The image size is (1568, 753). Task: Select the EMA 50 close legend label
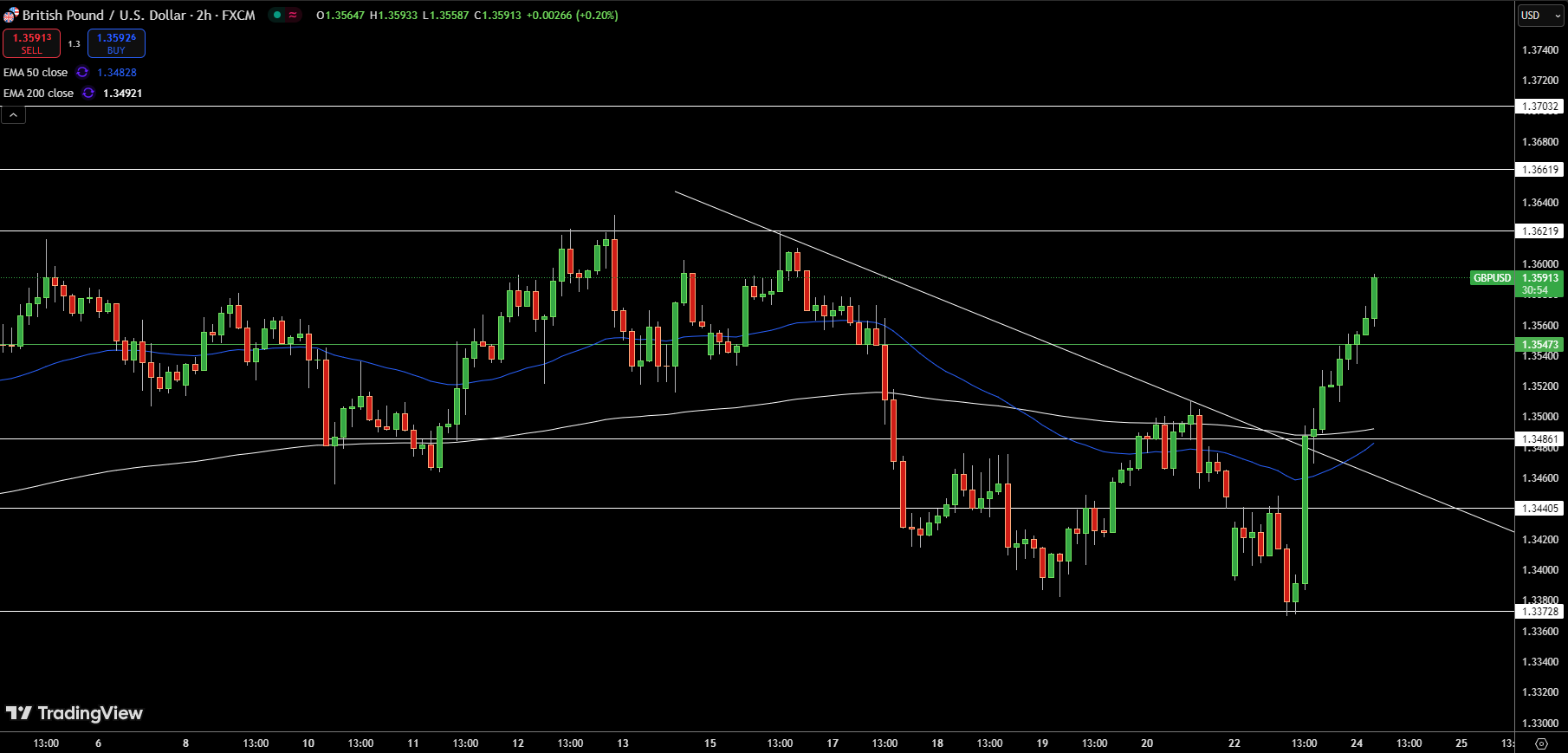(36, 73)
